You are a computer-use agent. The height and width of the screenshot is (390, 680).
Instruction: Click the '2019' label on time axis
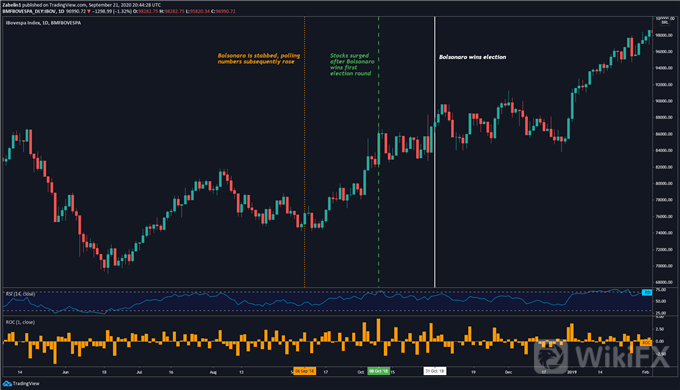572,372
